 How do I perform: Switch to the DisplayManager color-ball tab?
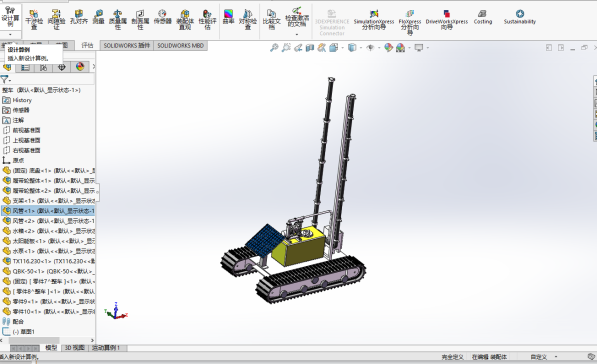(80, 67)
